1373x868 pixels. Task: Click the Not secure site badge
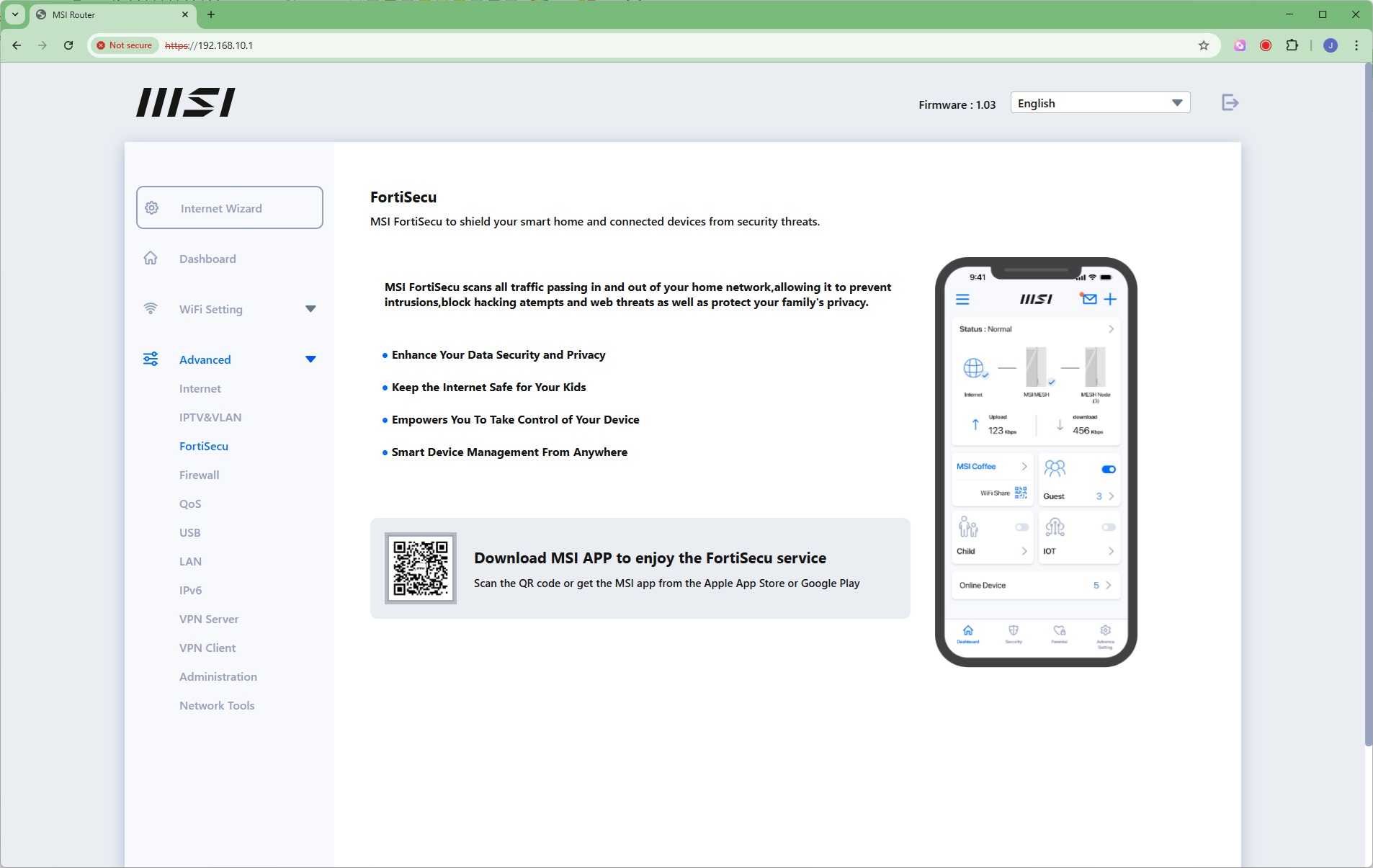(x=125, y=45)
